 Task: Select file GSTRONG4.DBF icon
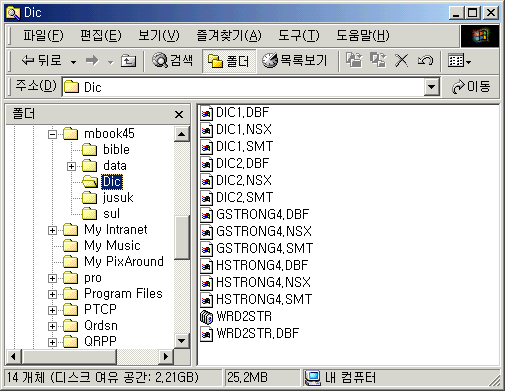pos(206,215)
